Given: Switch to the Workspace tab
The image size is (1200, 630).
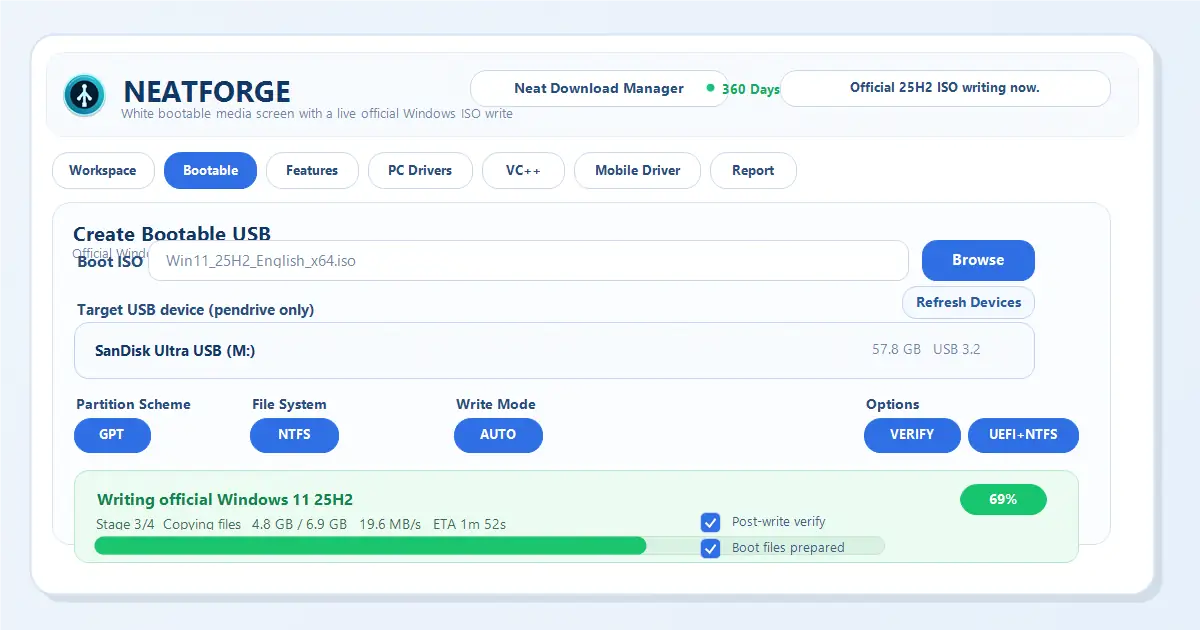Looking at the screenshot, I should pos(103,171).
